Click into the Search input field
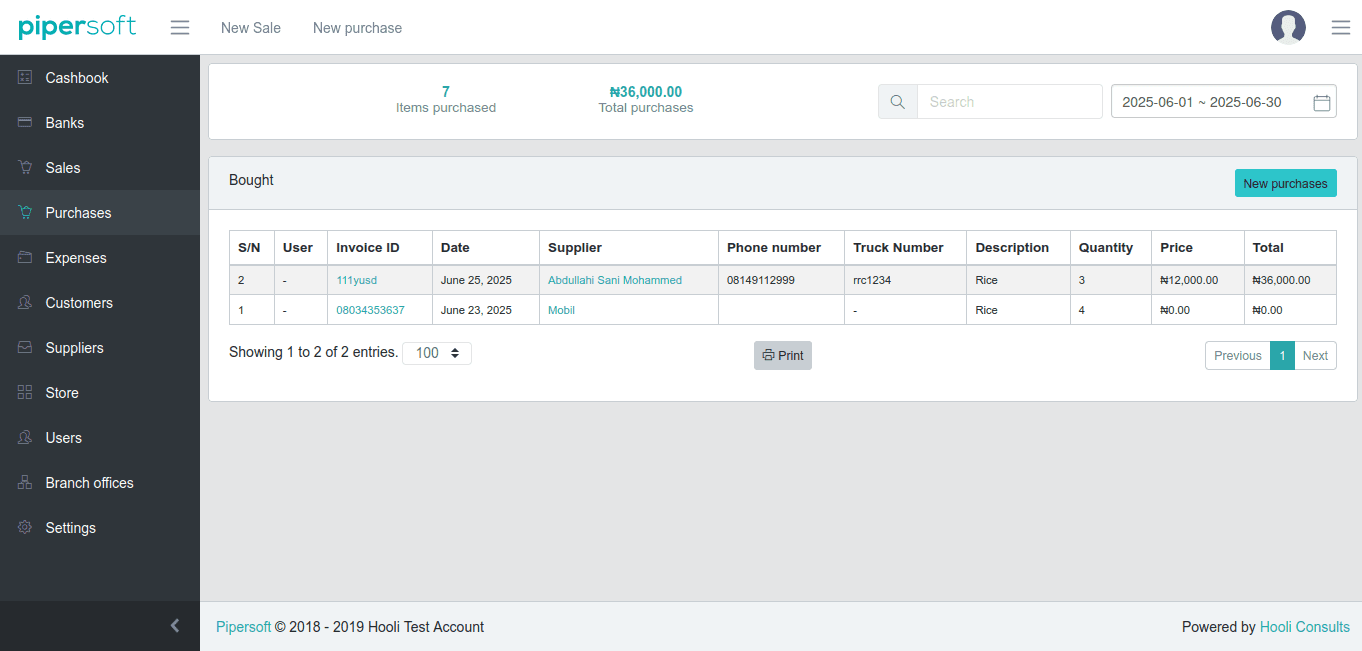1362x651 pixels. (x=1010, y=101)
